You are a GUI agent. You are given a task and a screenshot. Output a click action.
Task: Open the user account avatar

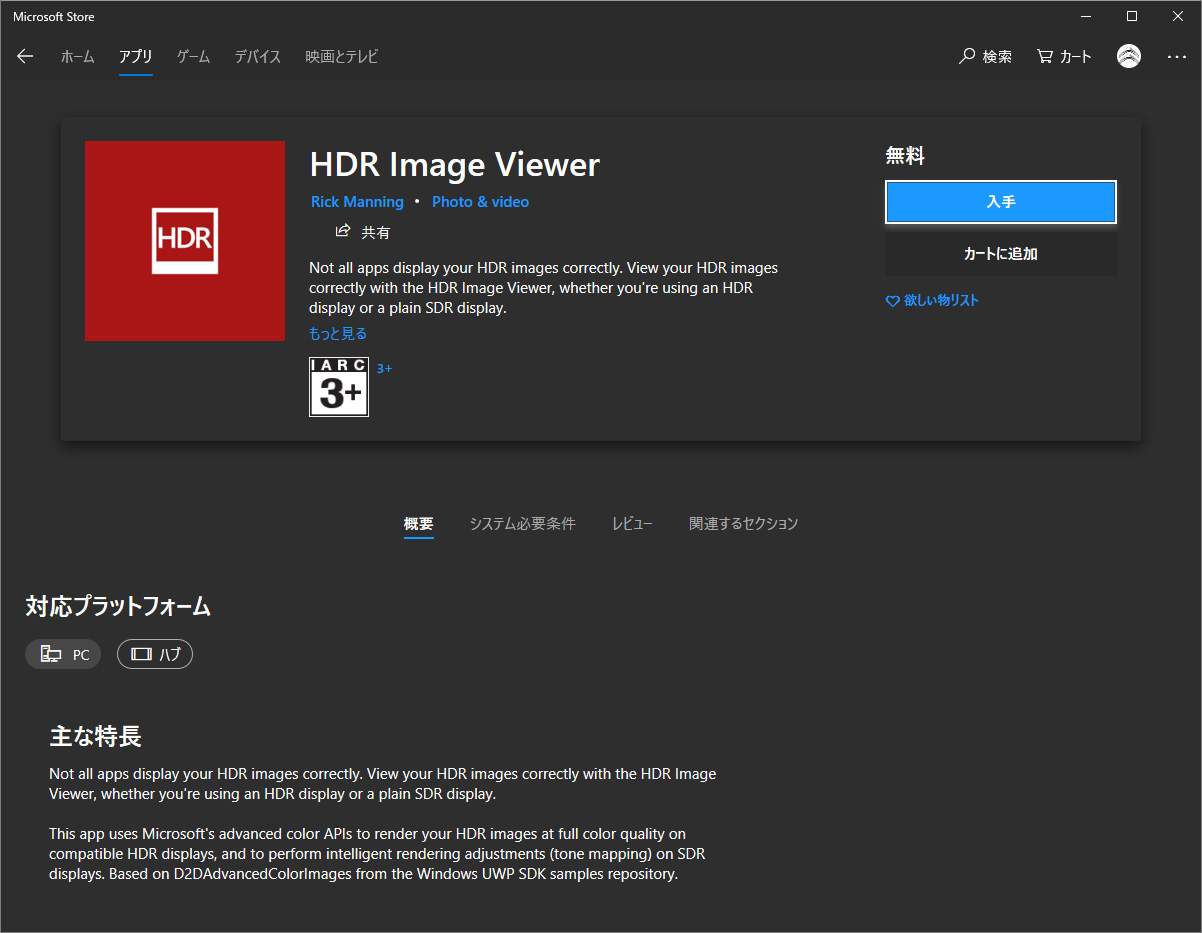(x=1129, y=57)
